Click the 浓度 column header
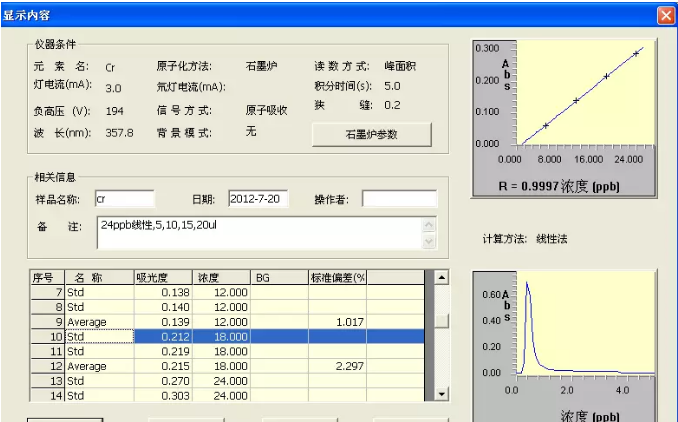Viewport: 678px width, 422px height. (222, 277)
